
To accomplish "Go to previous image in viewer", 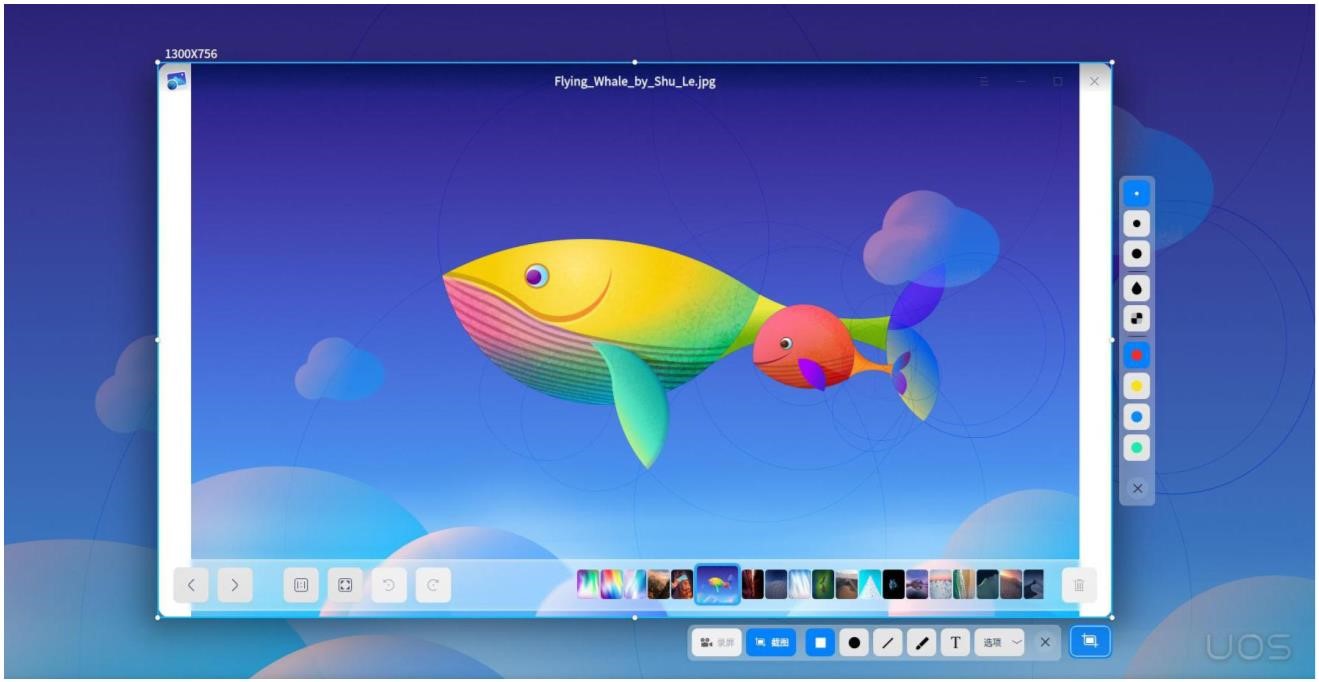I will click(x=191, y=585).
